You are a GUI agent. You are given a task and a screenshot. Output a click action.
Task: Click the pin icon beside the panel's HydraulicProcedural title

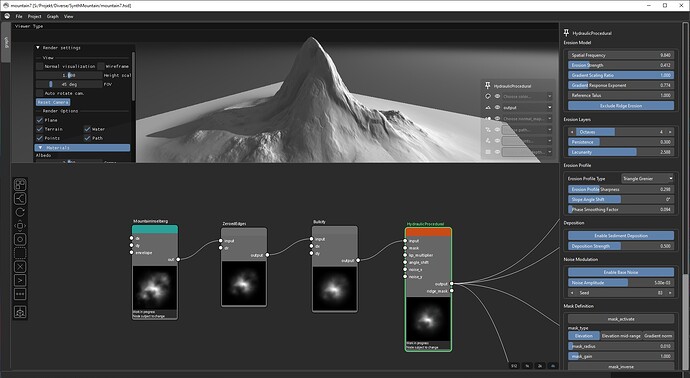tap(566, 33)
